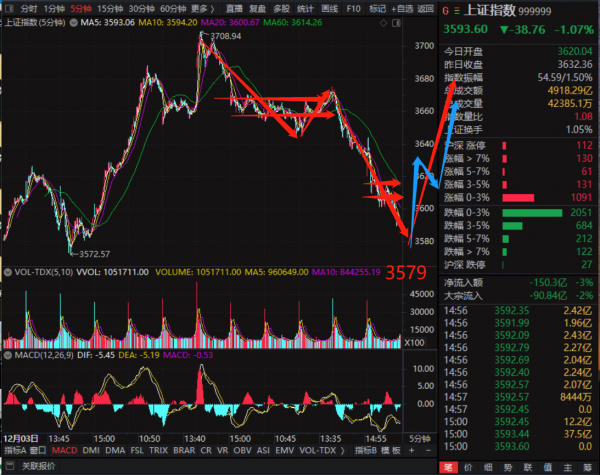Add stock via +自选 button
Image resolution: width=600 pixels, height=475 pixels.
402,8
